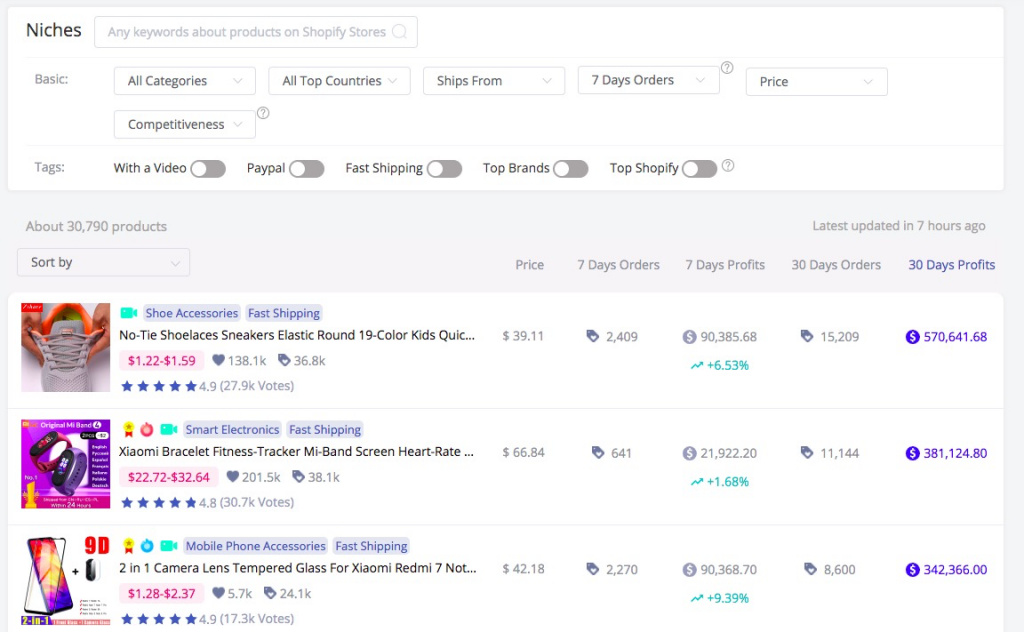This screenshot has width=1024, height=632.
Task: Click red hot badge icon on Xiaomi Bracelet row
Action: [x=147, y=429]
